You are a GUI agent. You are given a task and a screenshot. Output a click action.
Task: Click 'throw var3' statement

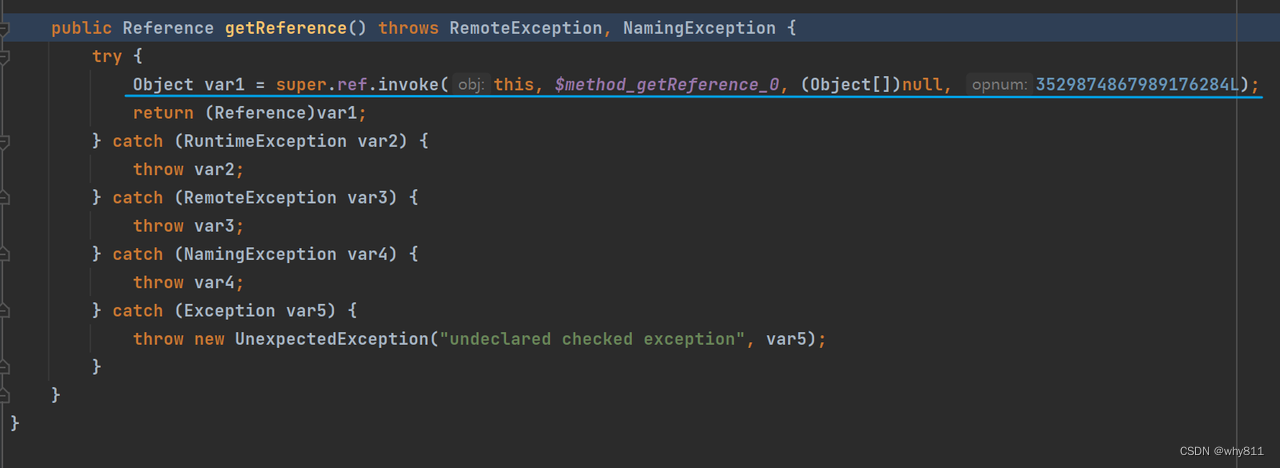[x=188, y=226]
